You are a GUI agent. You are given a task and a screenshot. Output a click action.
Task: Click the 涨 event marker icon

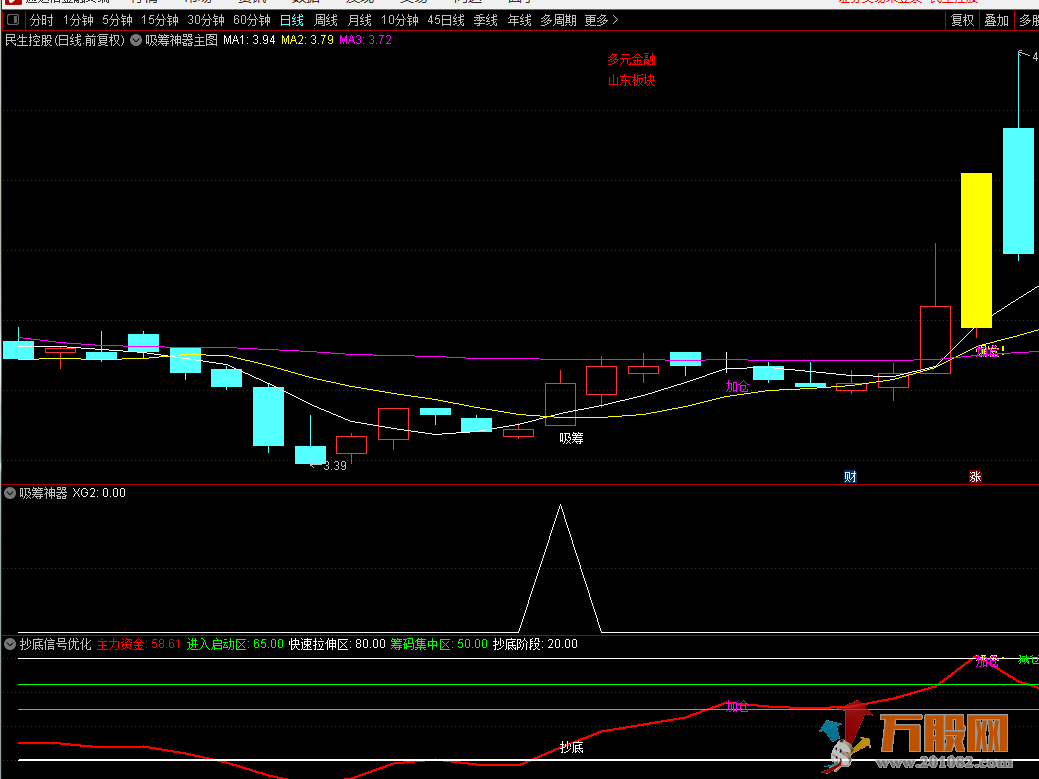(975, 476)
